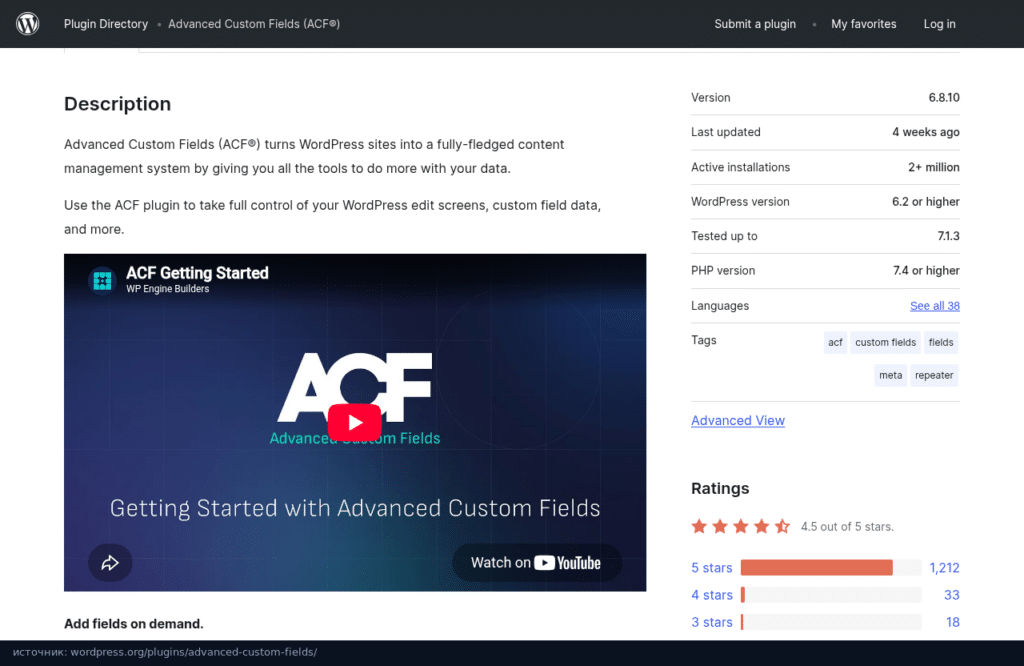The image size is (1024, 666).
Task: Click the WordPress logo icon
Action: (27, 24)
